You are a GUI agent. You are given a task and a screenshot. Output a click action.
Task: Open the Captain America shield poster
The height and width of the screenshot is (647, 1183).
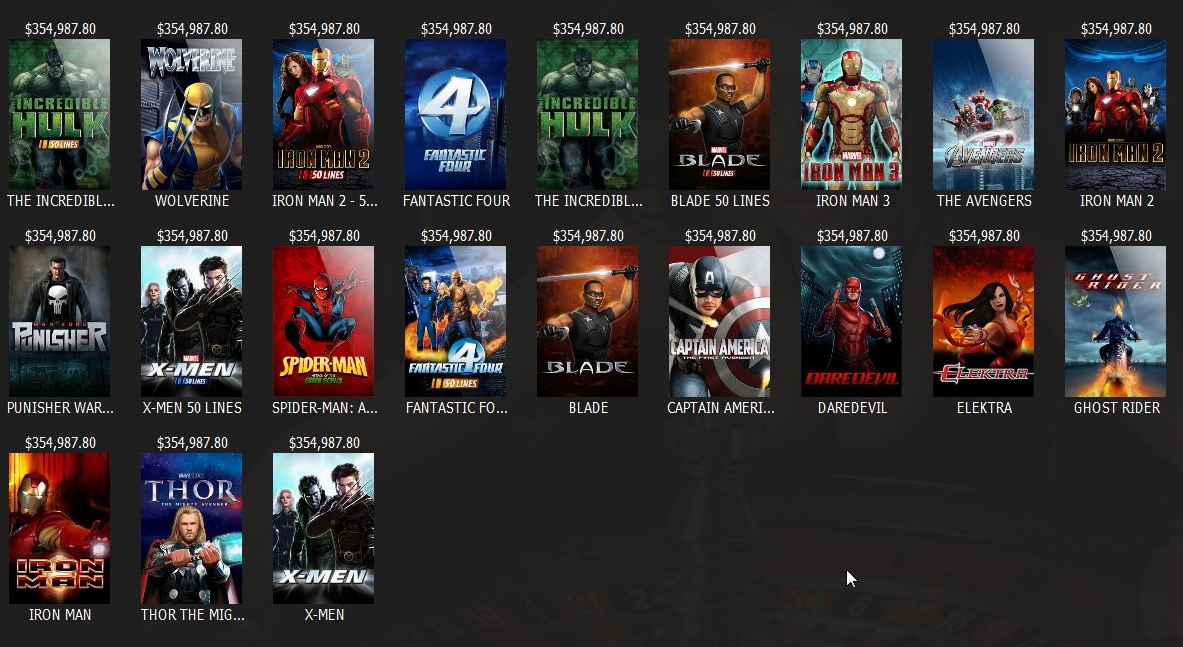(720, 321)
